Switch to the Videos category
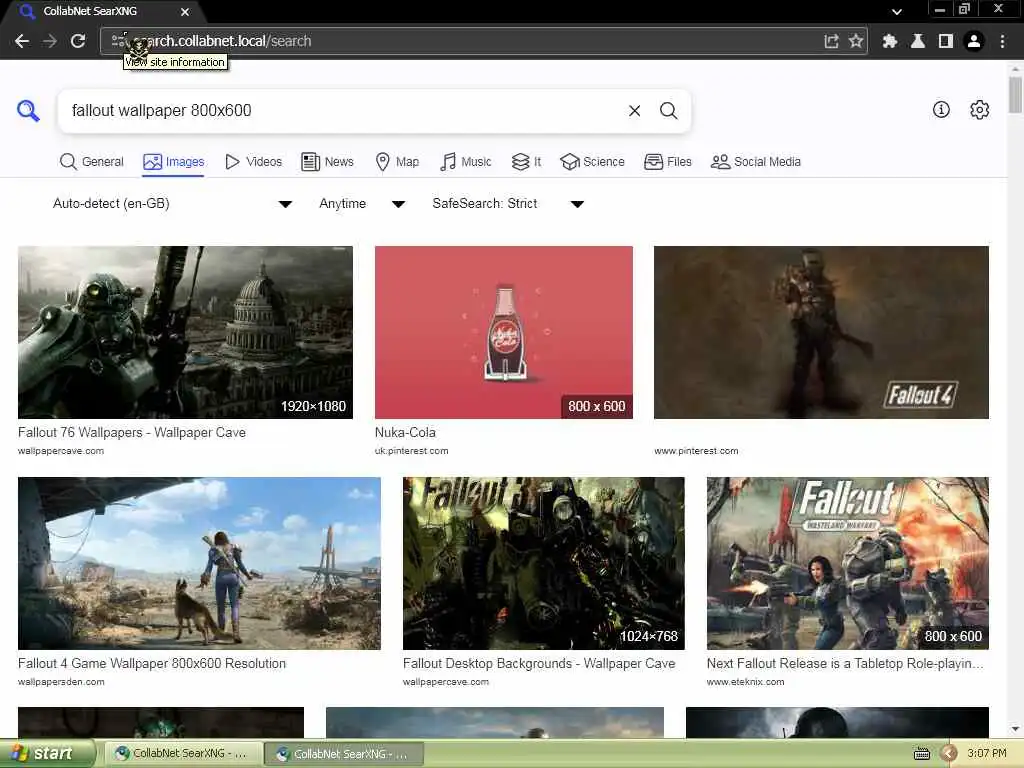Image resolution: width=1024 pixels, height=768 pixels. tap(253, 161)
